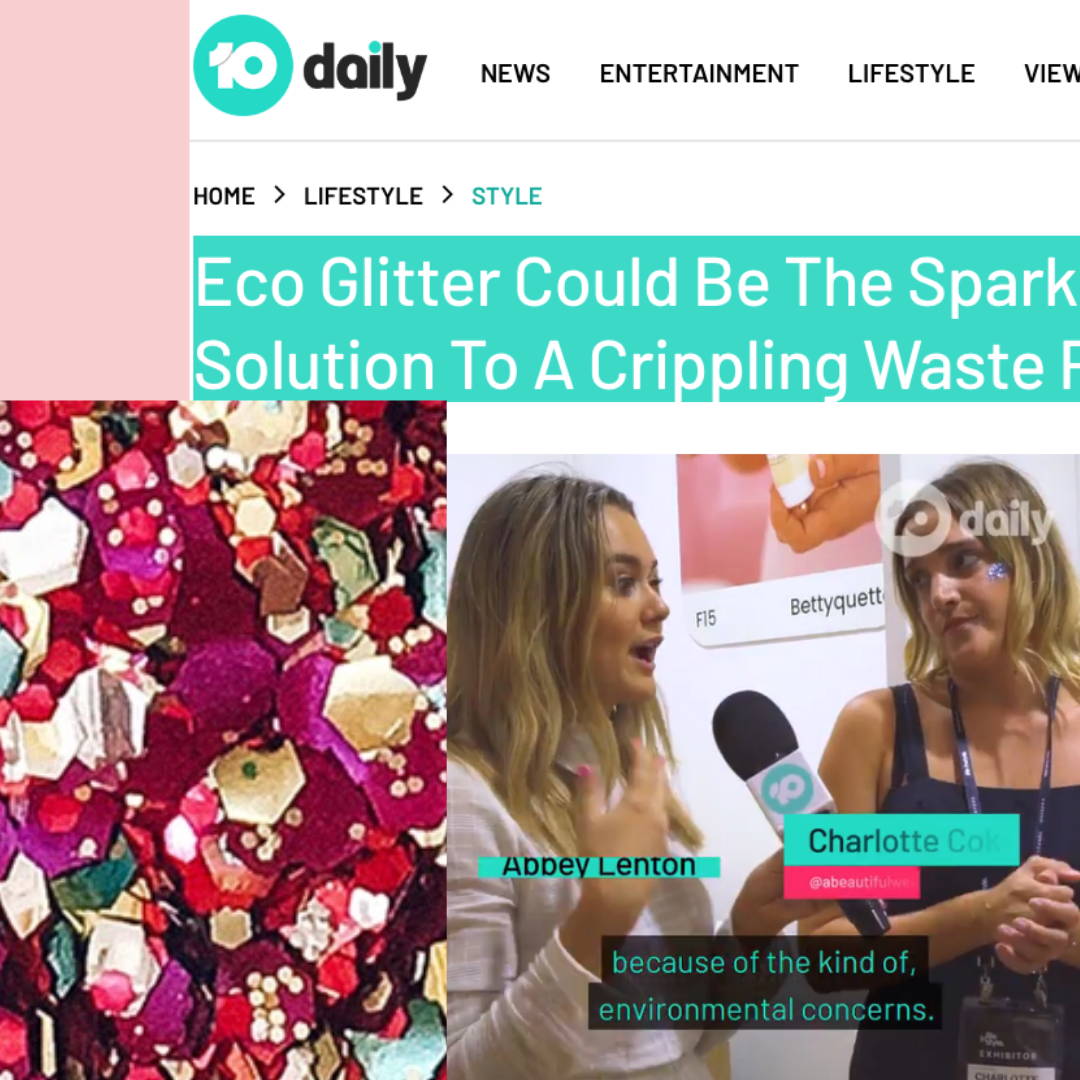Click the chevron before STYLE breadcrumb
Image resolution: width=1080 pixels, height=1080 pixels.
(447, 196)
